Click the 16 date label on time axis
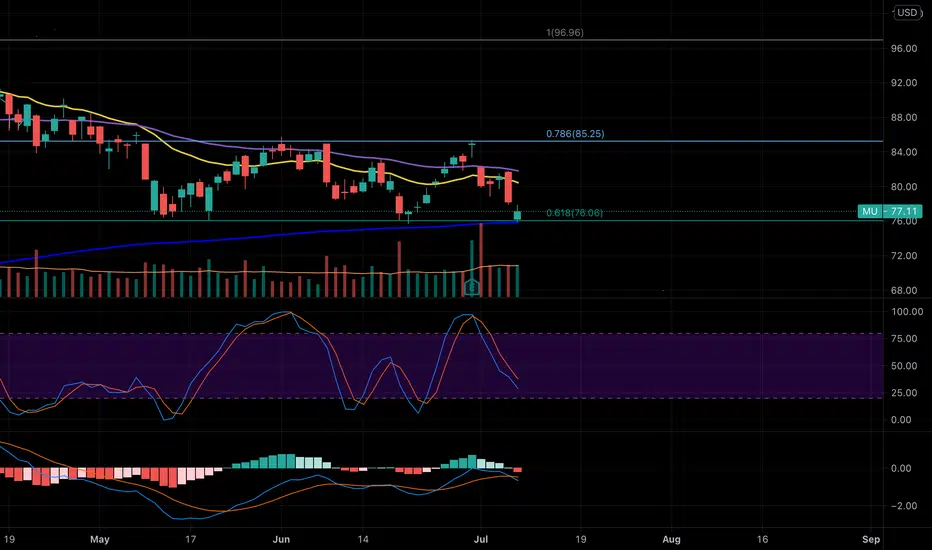932x550 pixels. pos(762,539)
